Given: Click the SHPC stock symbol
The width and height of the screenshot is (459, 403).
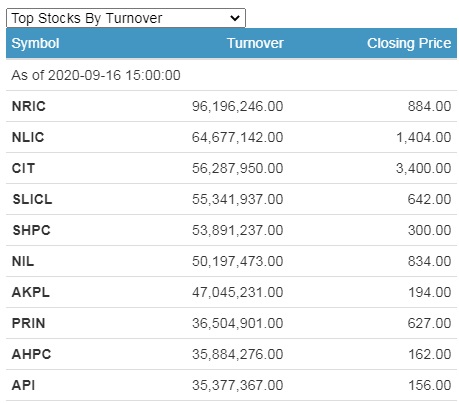Looking at the screenshot, I should tap(31, 230).
